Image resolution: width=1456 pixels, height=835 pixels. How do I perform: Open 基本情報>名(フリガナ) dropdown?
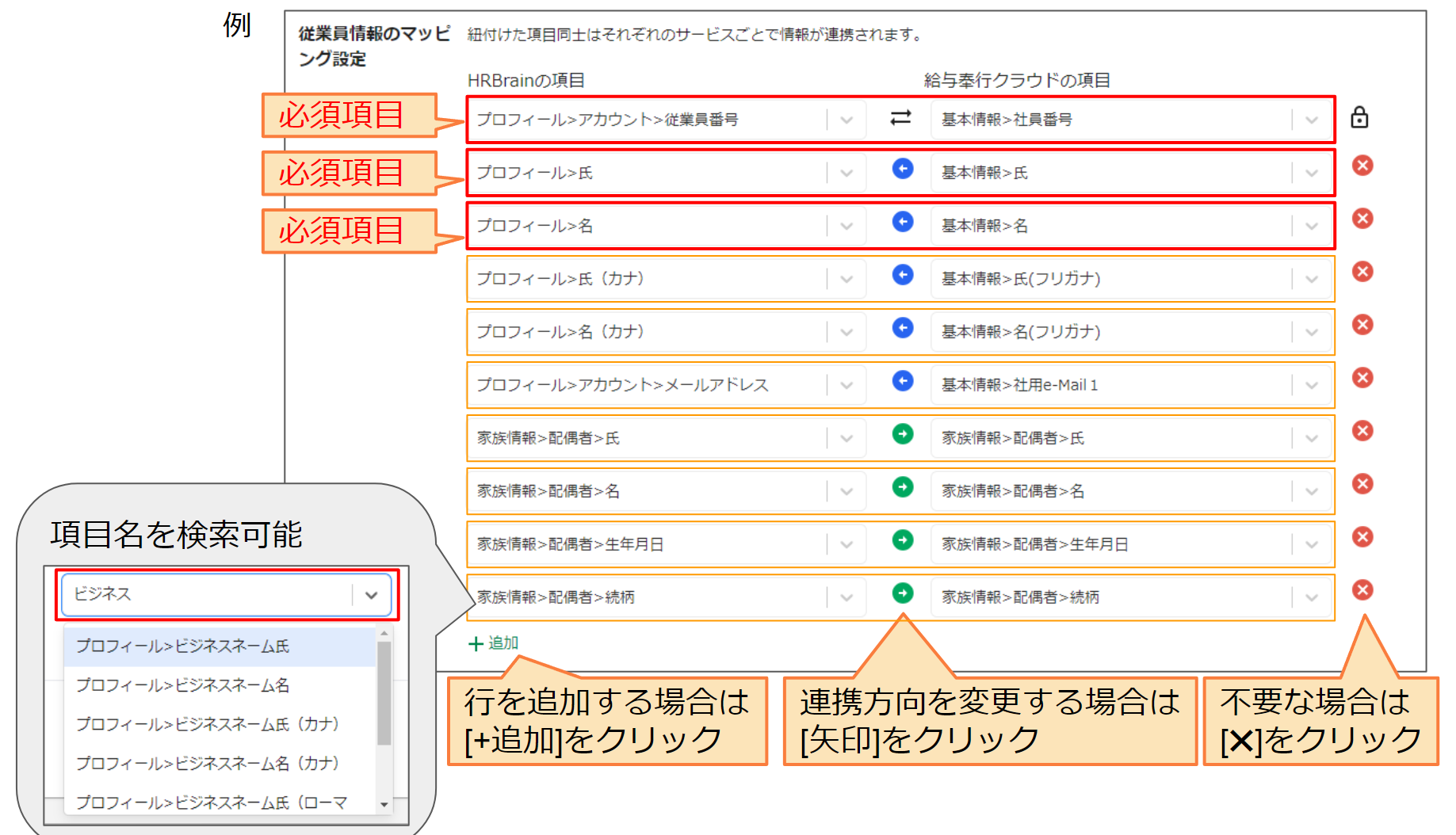(x=1131, y=332)
